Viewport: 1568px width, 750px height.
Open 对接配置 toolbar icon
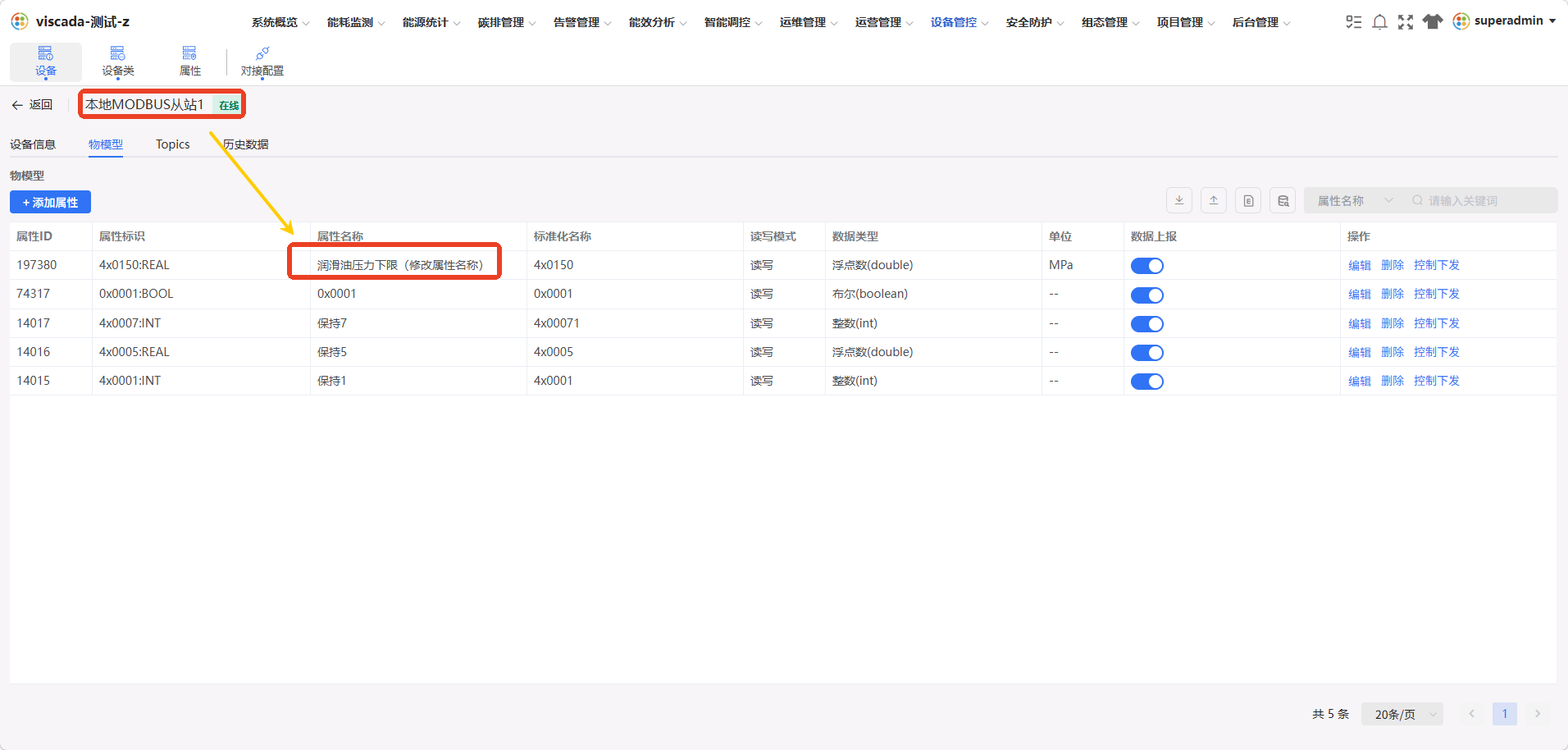pos(262,62)
